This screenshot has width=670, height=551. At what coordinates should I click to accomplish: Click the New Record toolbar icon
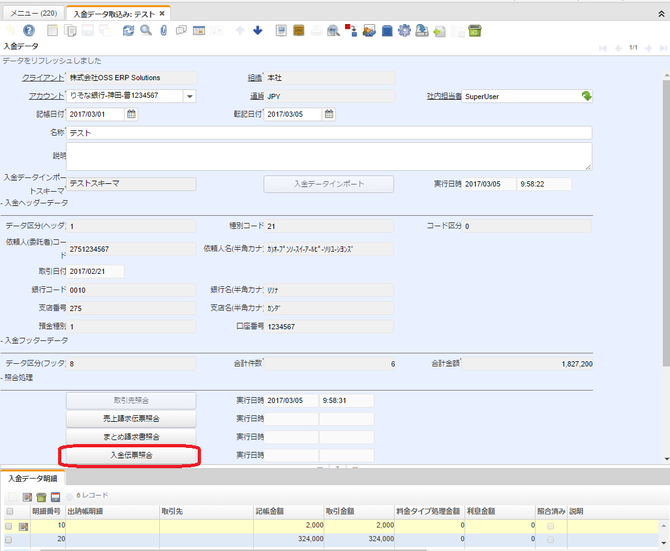[53, 30]
